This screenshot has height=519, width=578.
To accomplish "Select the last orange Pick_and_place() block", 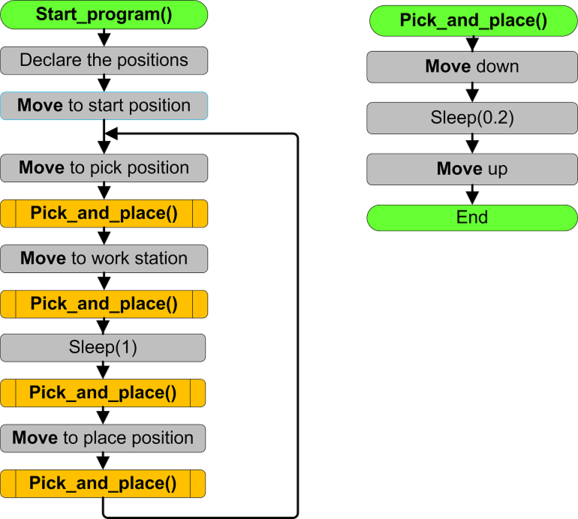I will click(x=103, y=484).
